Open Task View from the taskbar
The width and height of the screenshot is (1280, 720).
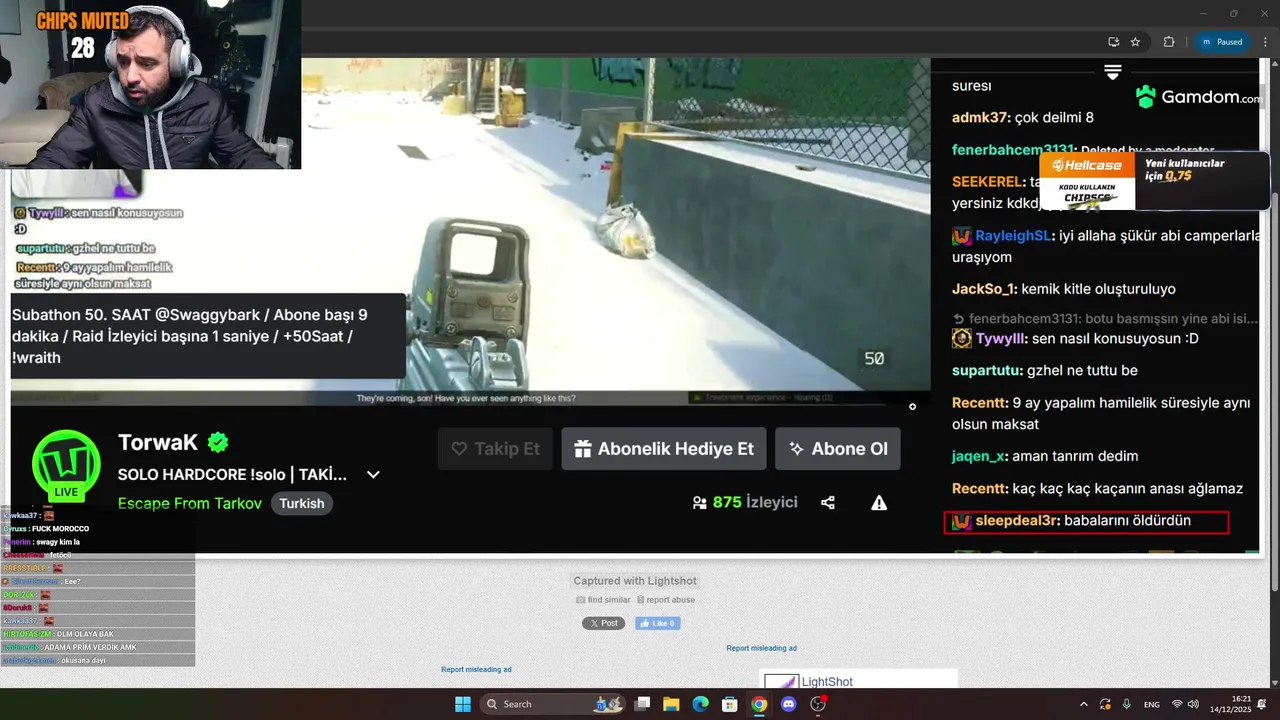click(x=643, y=704)
